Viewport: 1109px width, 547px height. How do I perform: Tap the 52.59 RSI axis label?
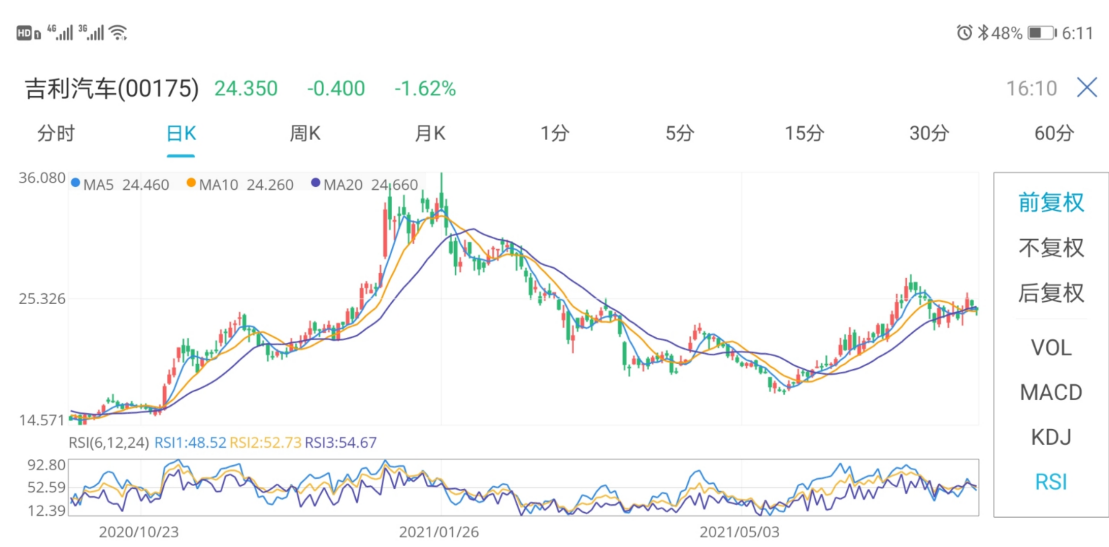(x=46, y=488)
